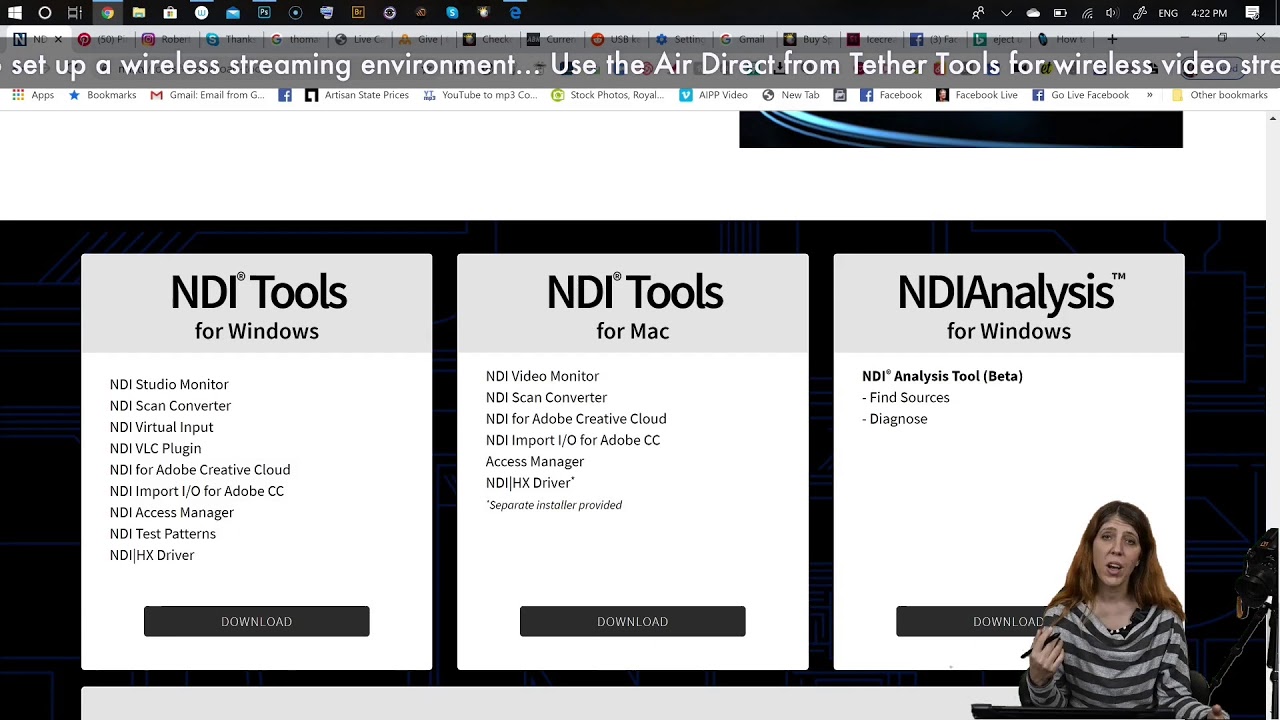This screenshot has width=1280, height=720.
Task: Switch to the Skype Thanks tab
Action: pos(230,39)
